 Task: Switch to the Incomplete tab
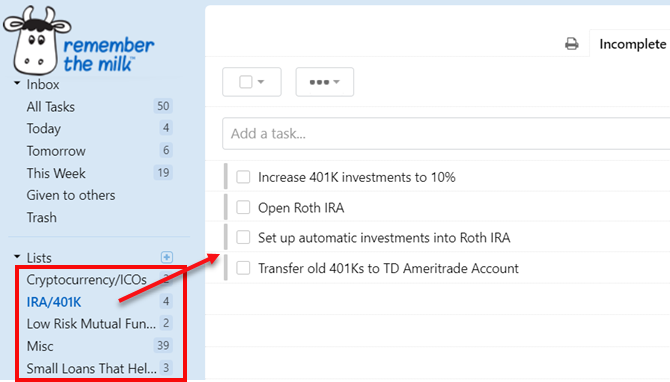(632, 44)
